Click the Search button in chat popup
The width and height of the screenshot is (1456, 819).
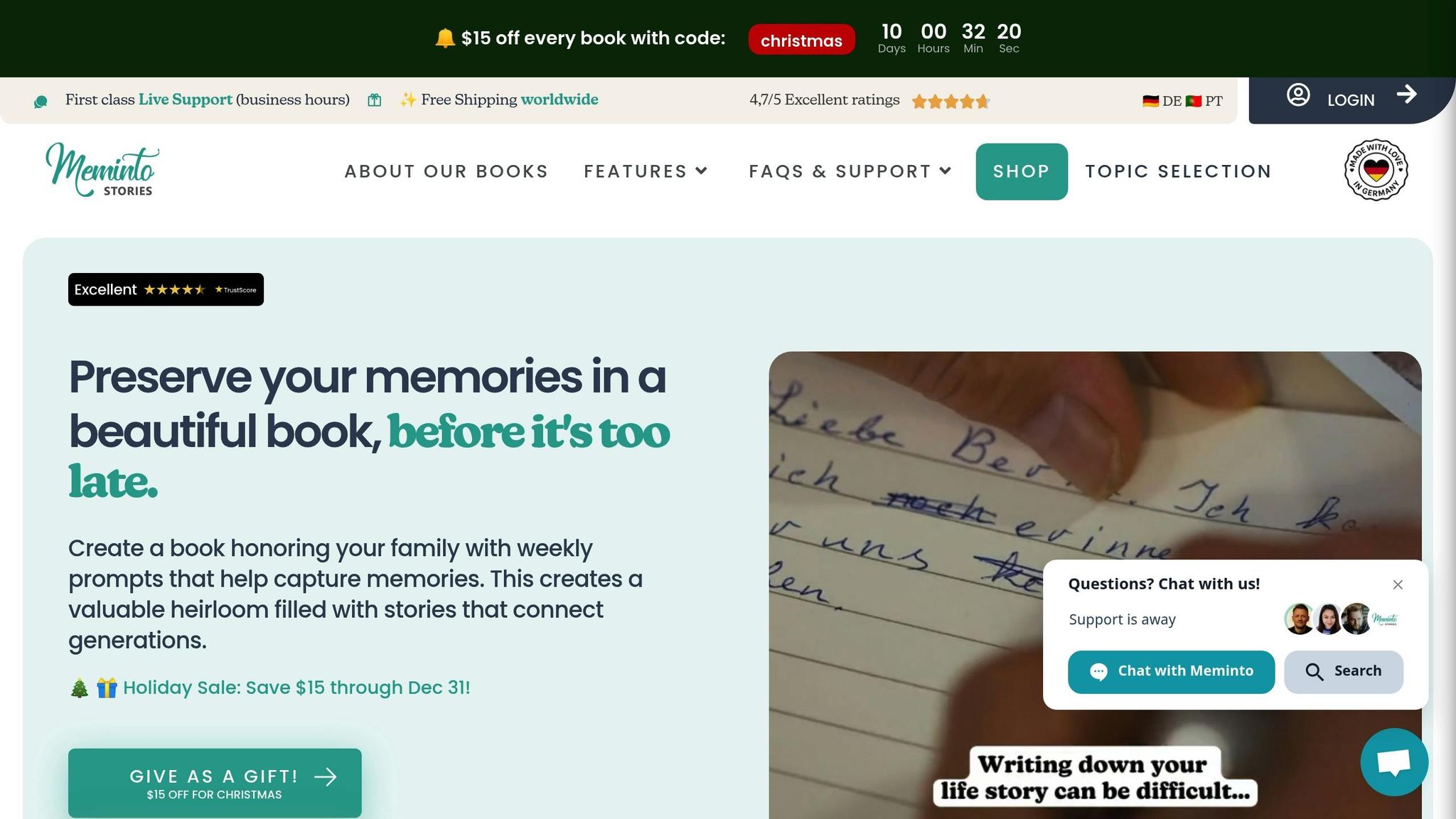click(x=1343, y=671)
